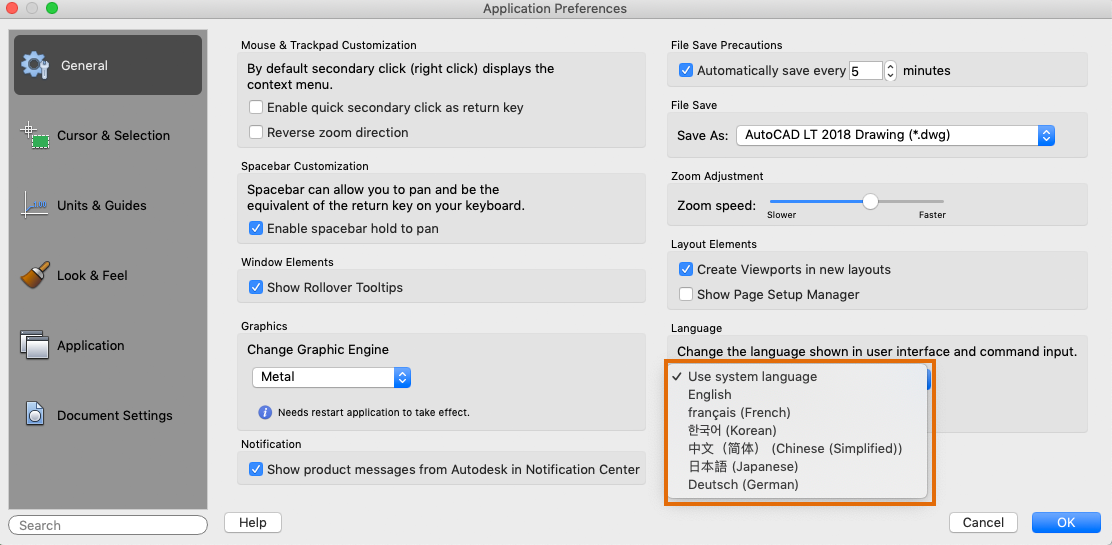Disable spacebar hold to pan
The width and height of the screenshot is (1112, 545).
click(257, 228)
